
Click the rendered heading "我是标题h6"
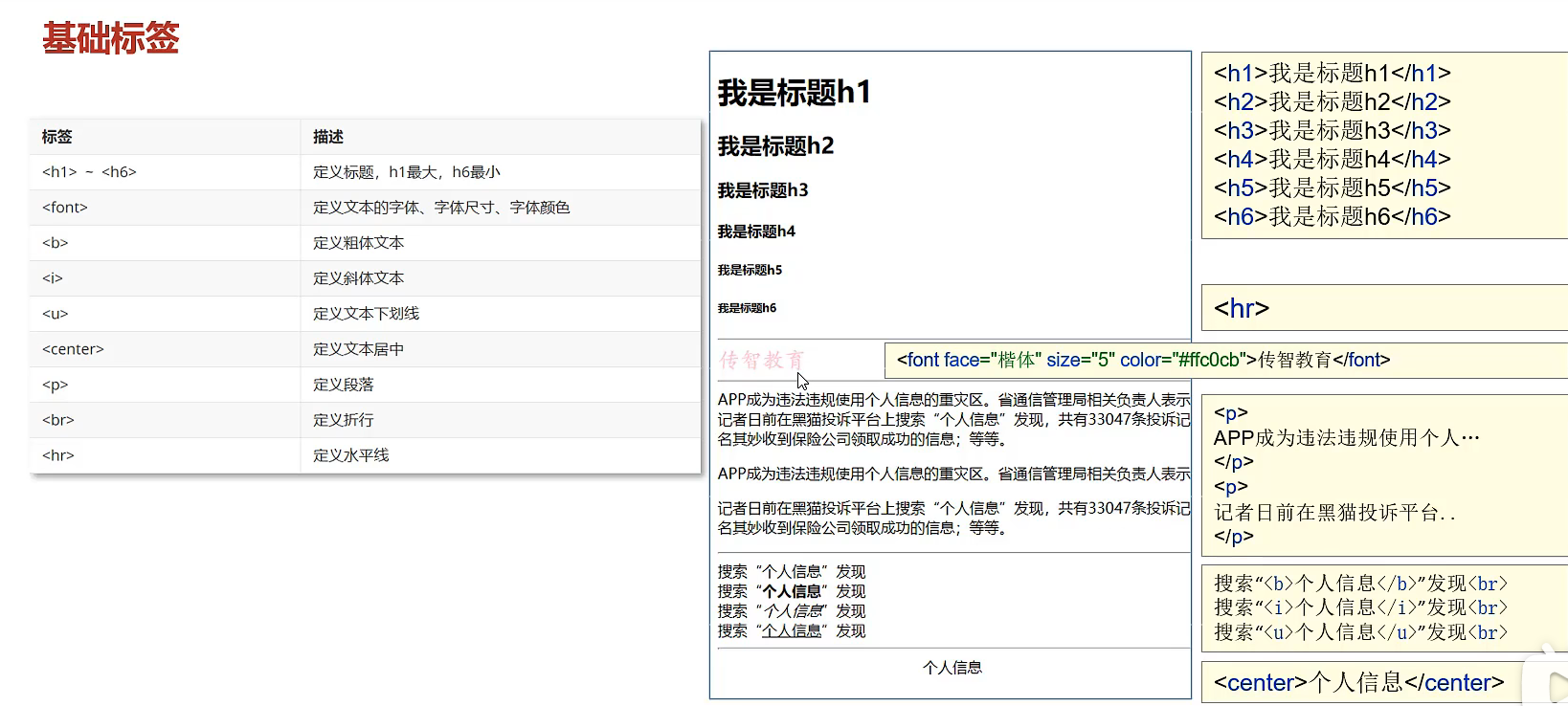pyautogui.click(x=747, y=308)
